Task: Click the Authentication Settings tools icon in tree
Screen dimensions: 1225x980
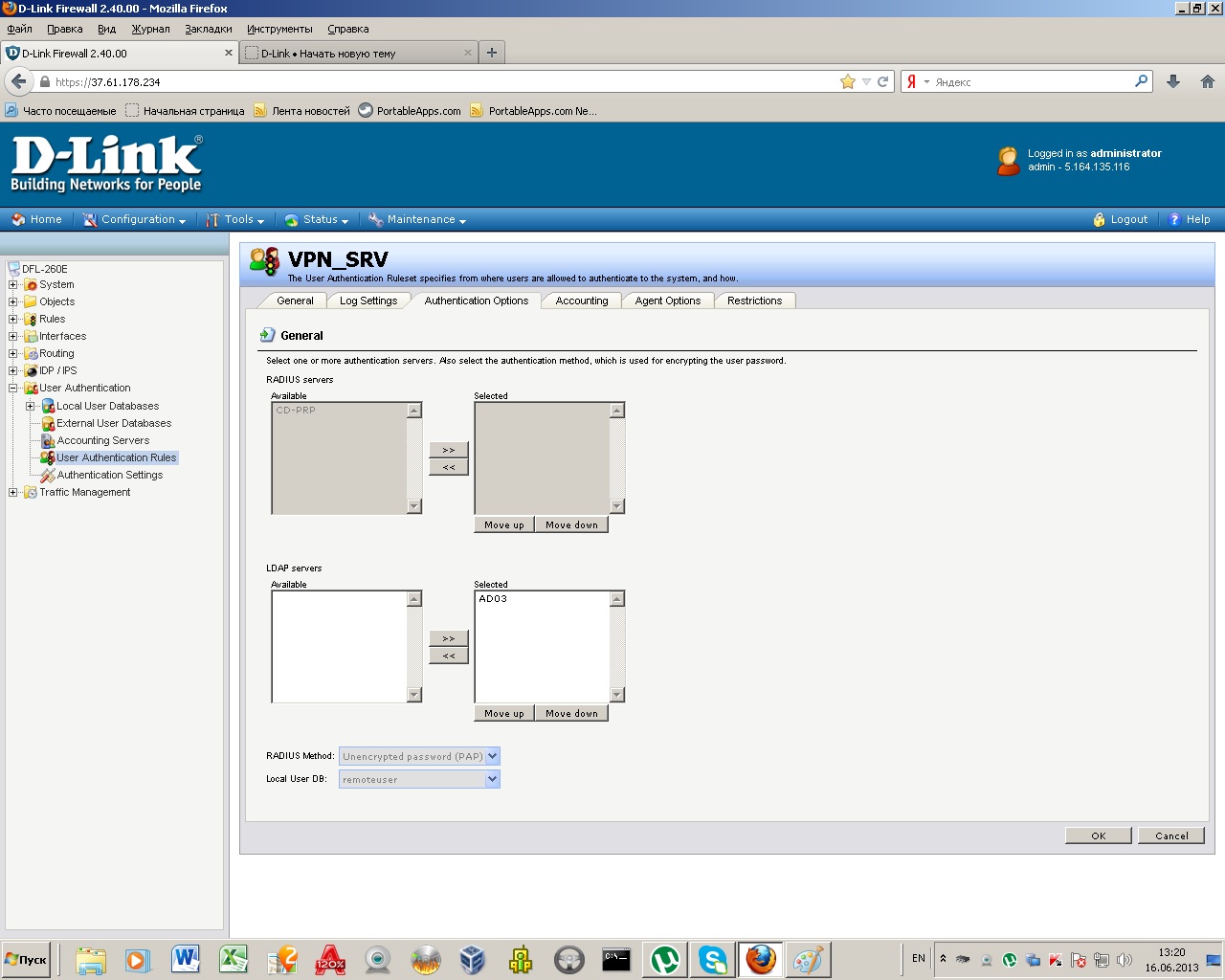Action: 48,476
